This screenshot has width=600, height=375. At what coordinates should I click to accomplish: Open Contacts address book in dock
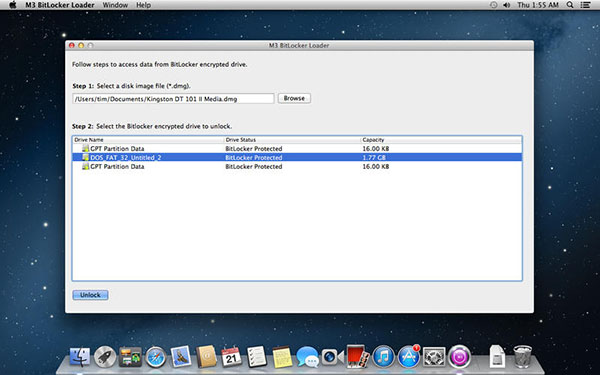pos(206,357)
